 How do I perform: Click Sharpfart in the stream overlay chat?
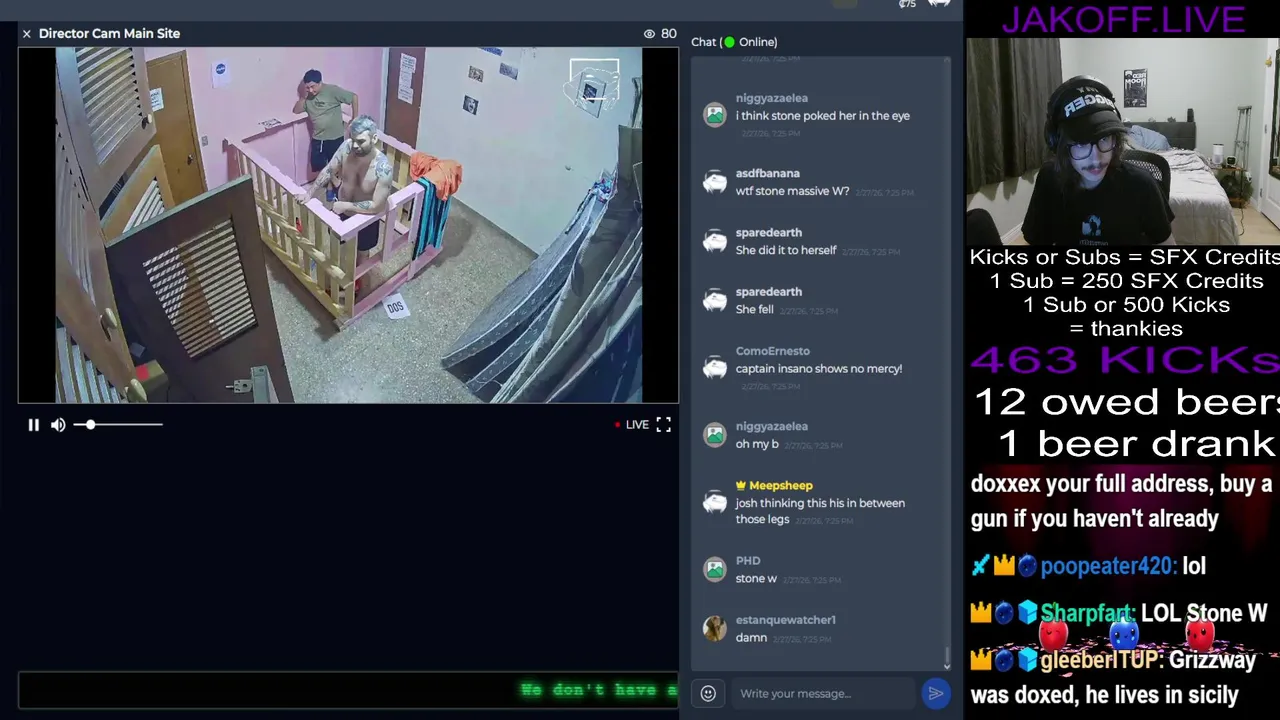pos(1087,613)
